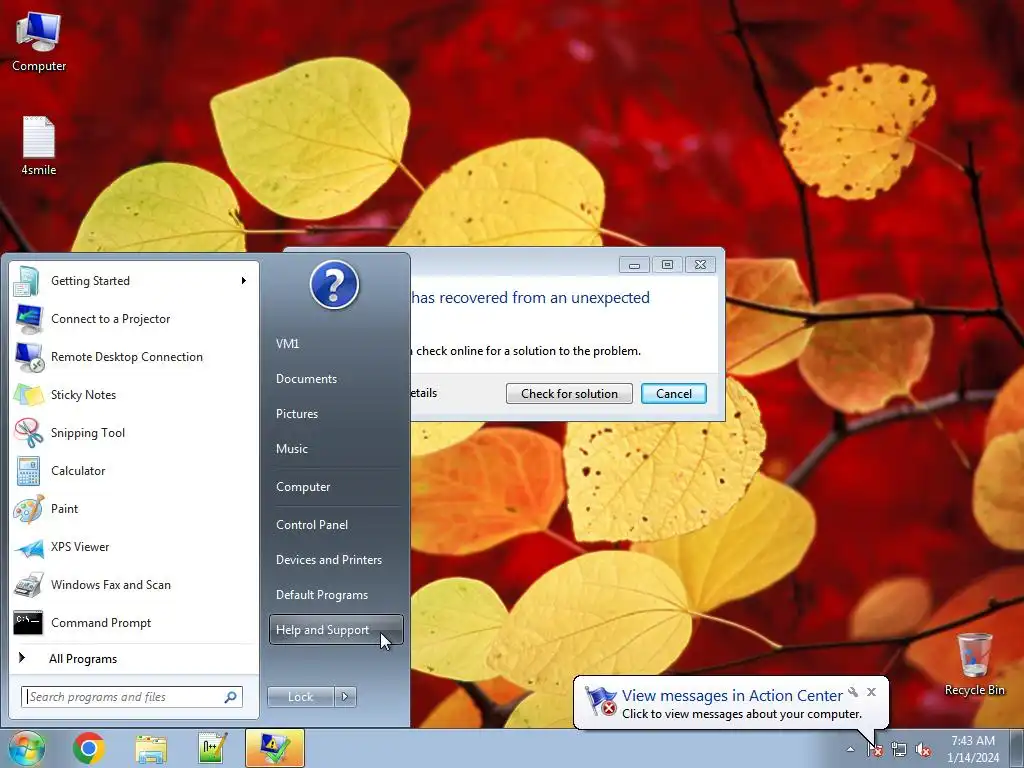Screen dimensions: 1024x768
Task: Minimize the recovery dialog window
Action: point(633,264)
